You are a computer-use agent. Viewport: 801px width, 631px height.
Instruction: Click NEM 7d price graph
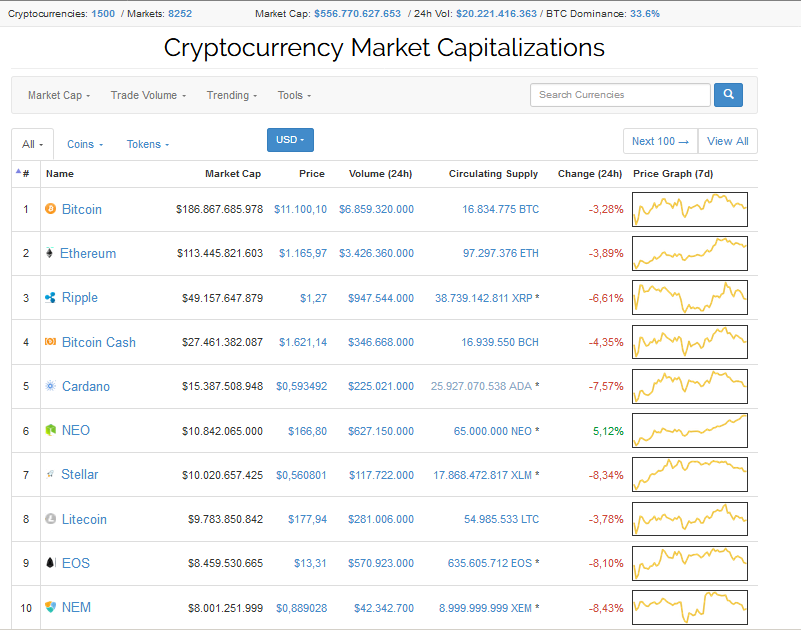pos(690,607)
